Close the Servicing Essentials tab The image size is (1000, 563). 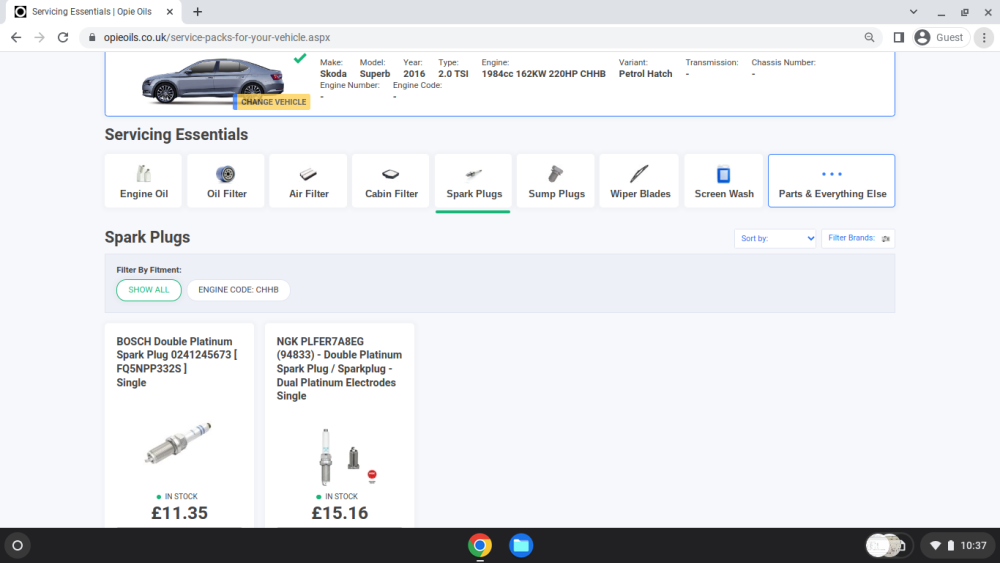coord(170,11)
